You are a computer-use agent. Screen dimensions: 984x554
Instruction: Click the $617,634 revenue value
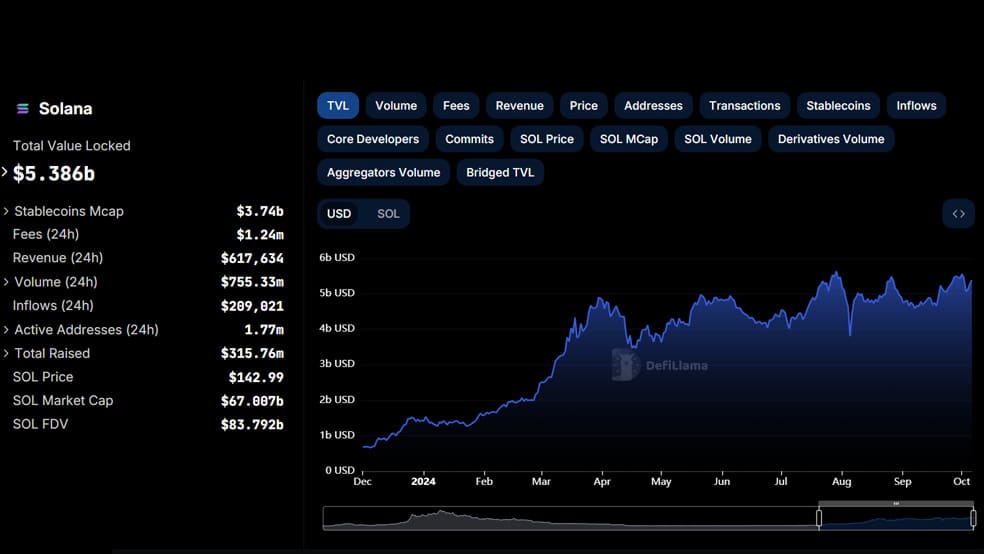coord(252,258)
